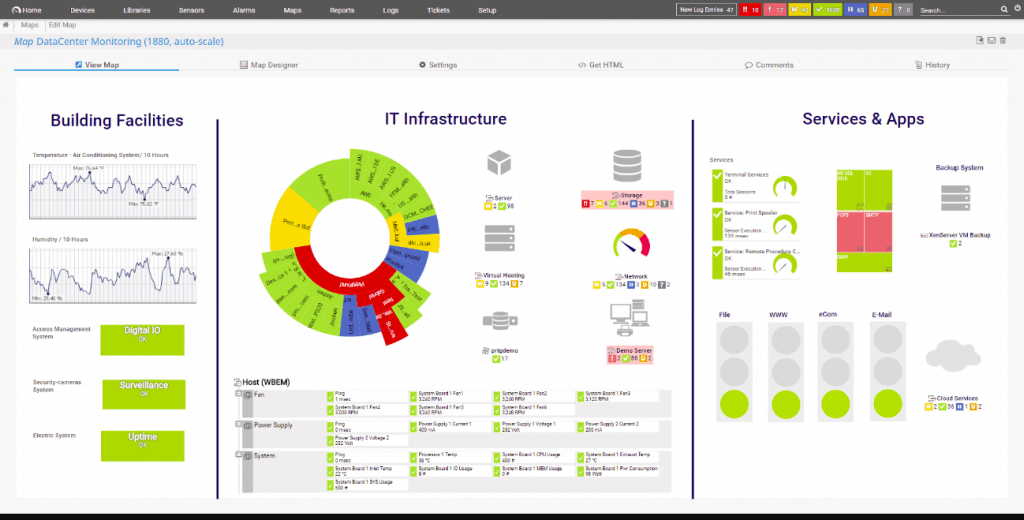Click the disk icon above prtgdemo
The height and width of the screenshot is (520, 1024).
point(500,321)
